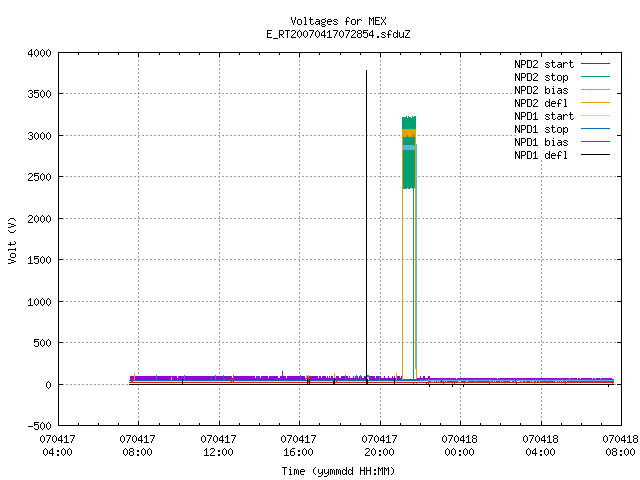Screen dimensions: 640x480
Task: Click the green NPD2 stop legend line
Action: tap(595, 77)
